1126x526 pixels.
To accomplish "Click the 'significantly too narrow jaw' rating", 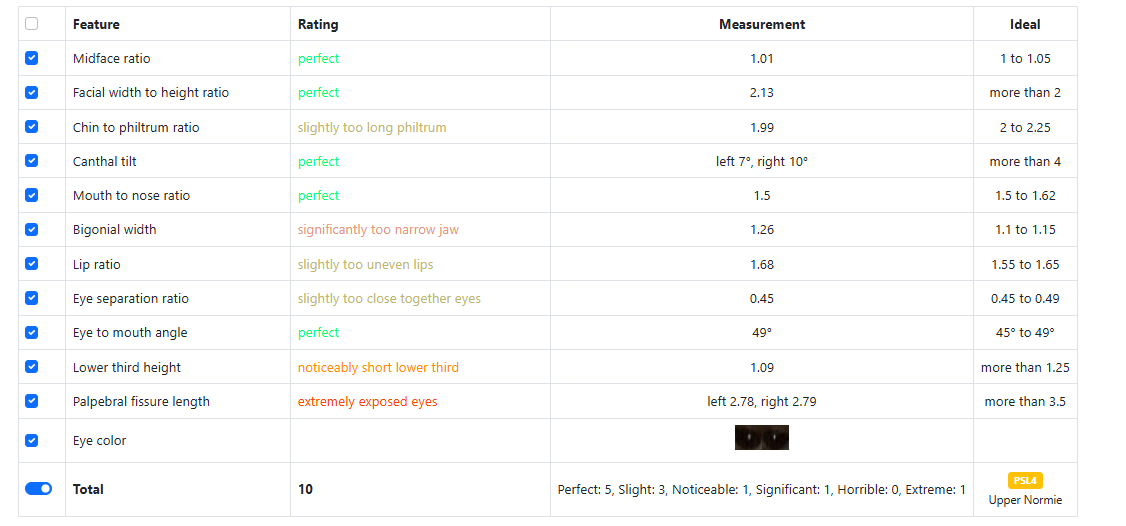I will (378, 229).
